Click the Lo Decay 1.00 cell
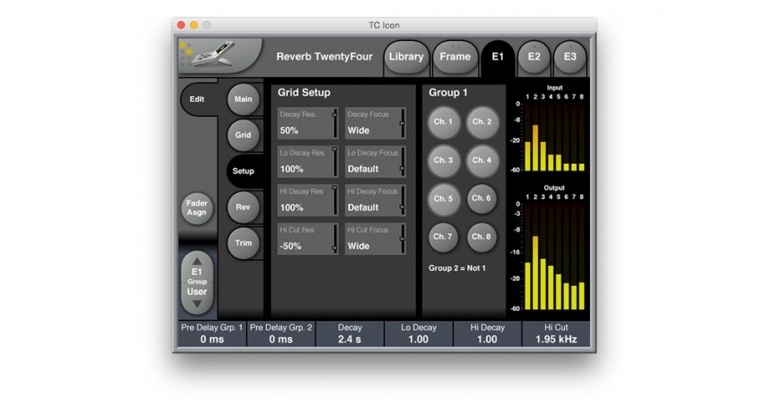Viewport: 770px width, 418px height. click(418, 334)
